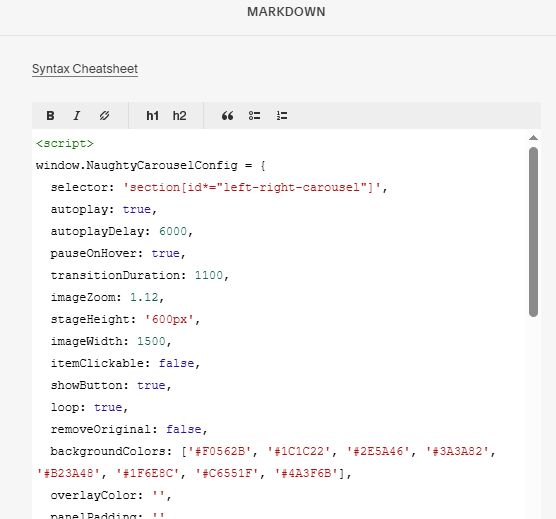Apply heading 2 with the h2 button
Screen dimensions: 556x519
click(179, 116)
